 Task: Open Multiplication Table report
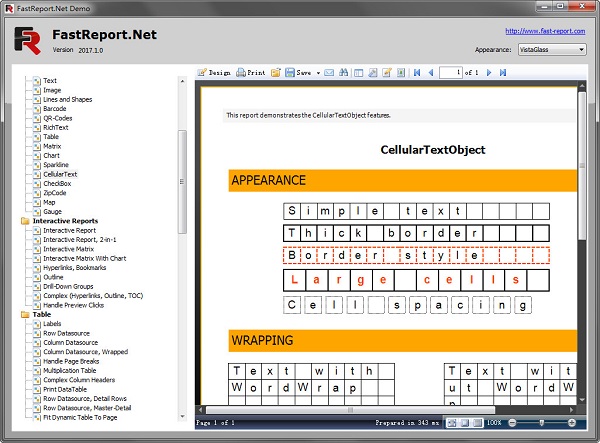pos(70,371)
